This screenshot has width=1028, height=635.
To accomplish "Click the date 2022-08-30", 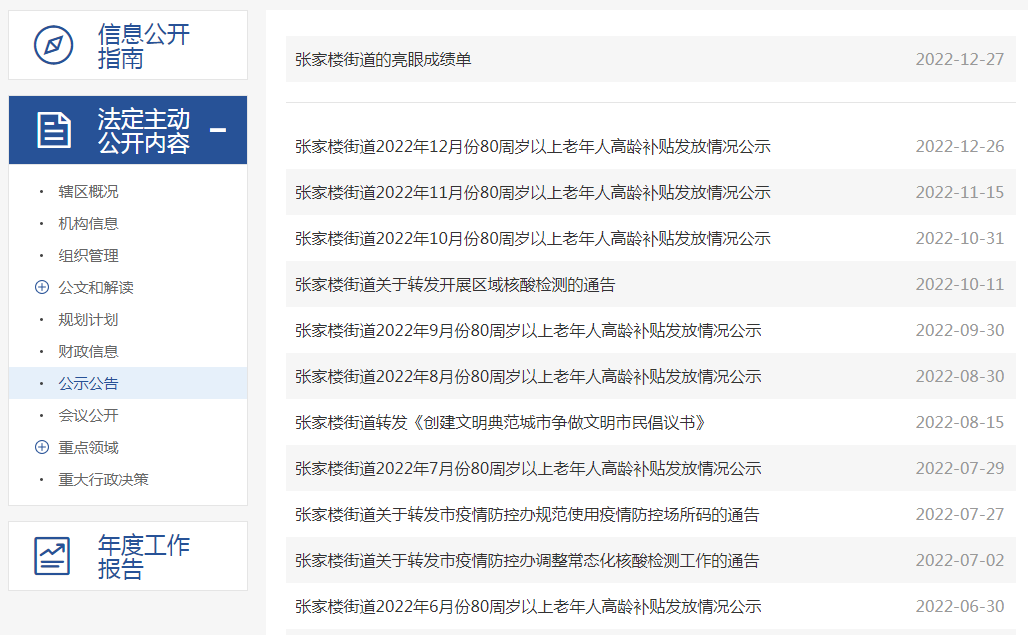I will 960,377.
